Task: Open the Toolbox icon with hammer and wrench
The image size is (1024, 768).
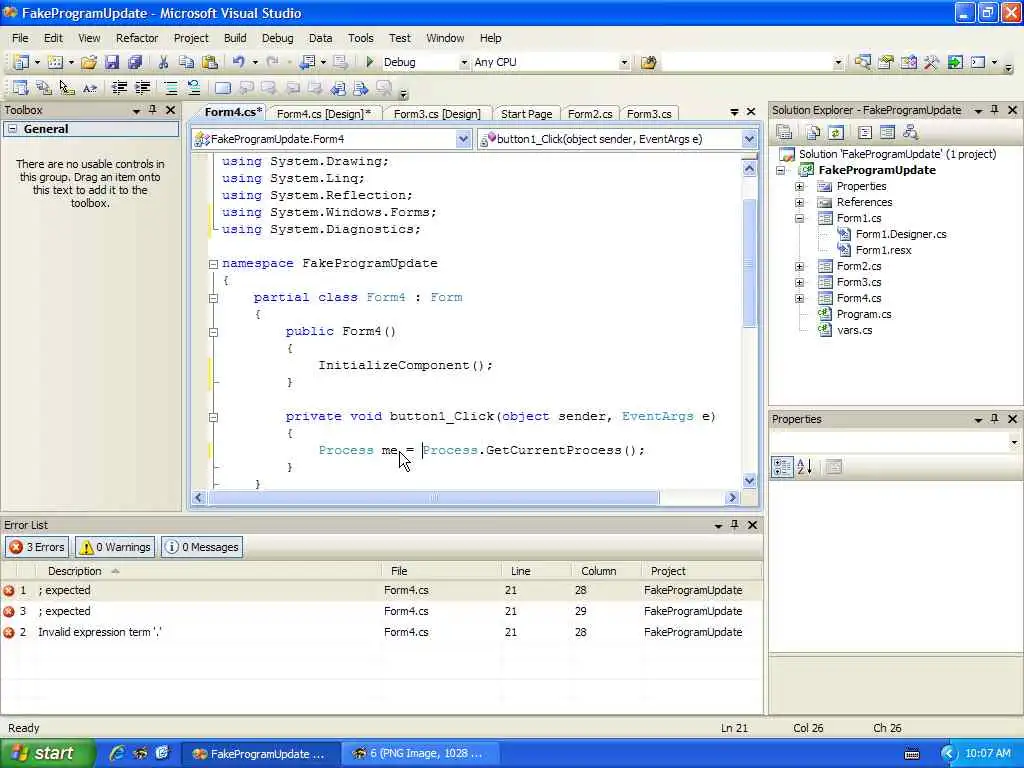Action: tap(931, 62)
